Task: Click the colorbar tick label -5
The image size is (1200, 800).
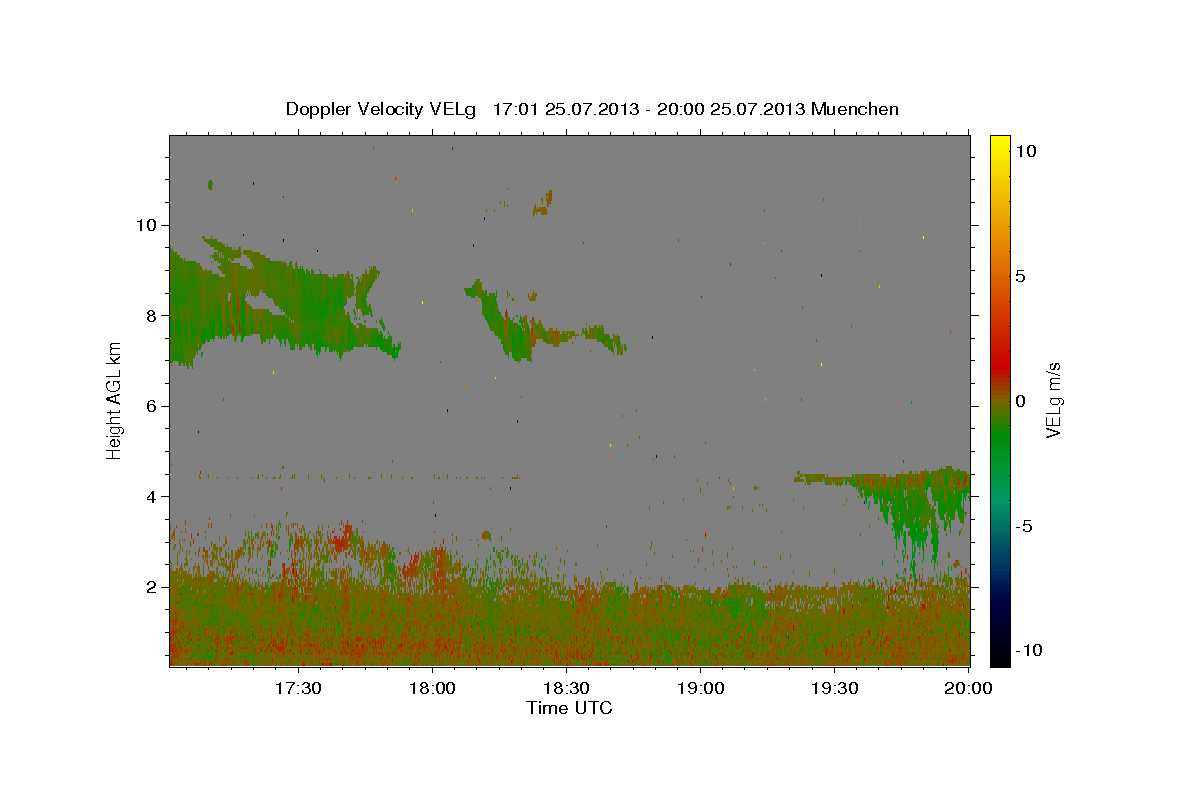Action: pyautogui.click(x=1025, y=526)
